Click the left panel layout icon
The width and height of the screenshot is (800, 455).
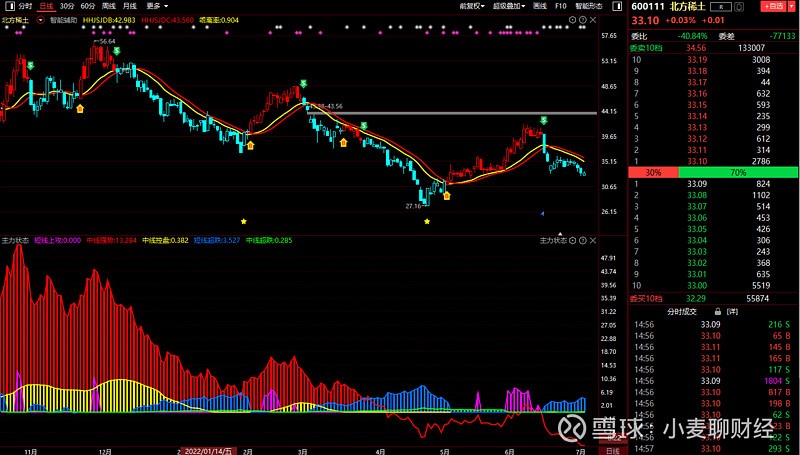click(x=9, y=6)
